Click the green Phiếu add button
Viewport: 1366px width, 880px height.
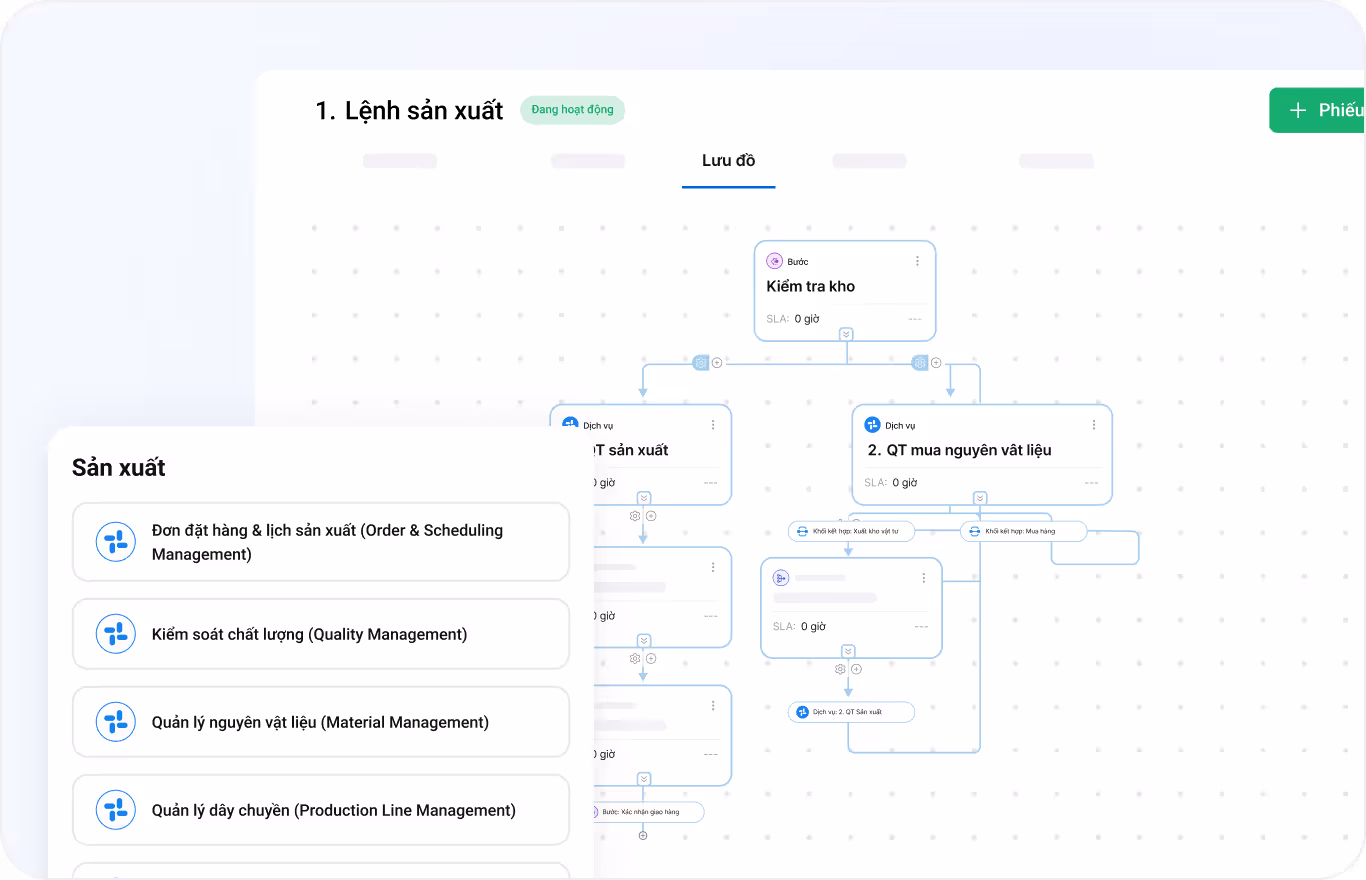coord(1317,110)
